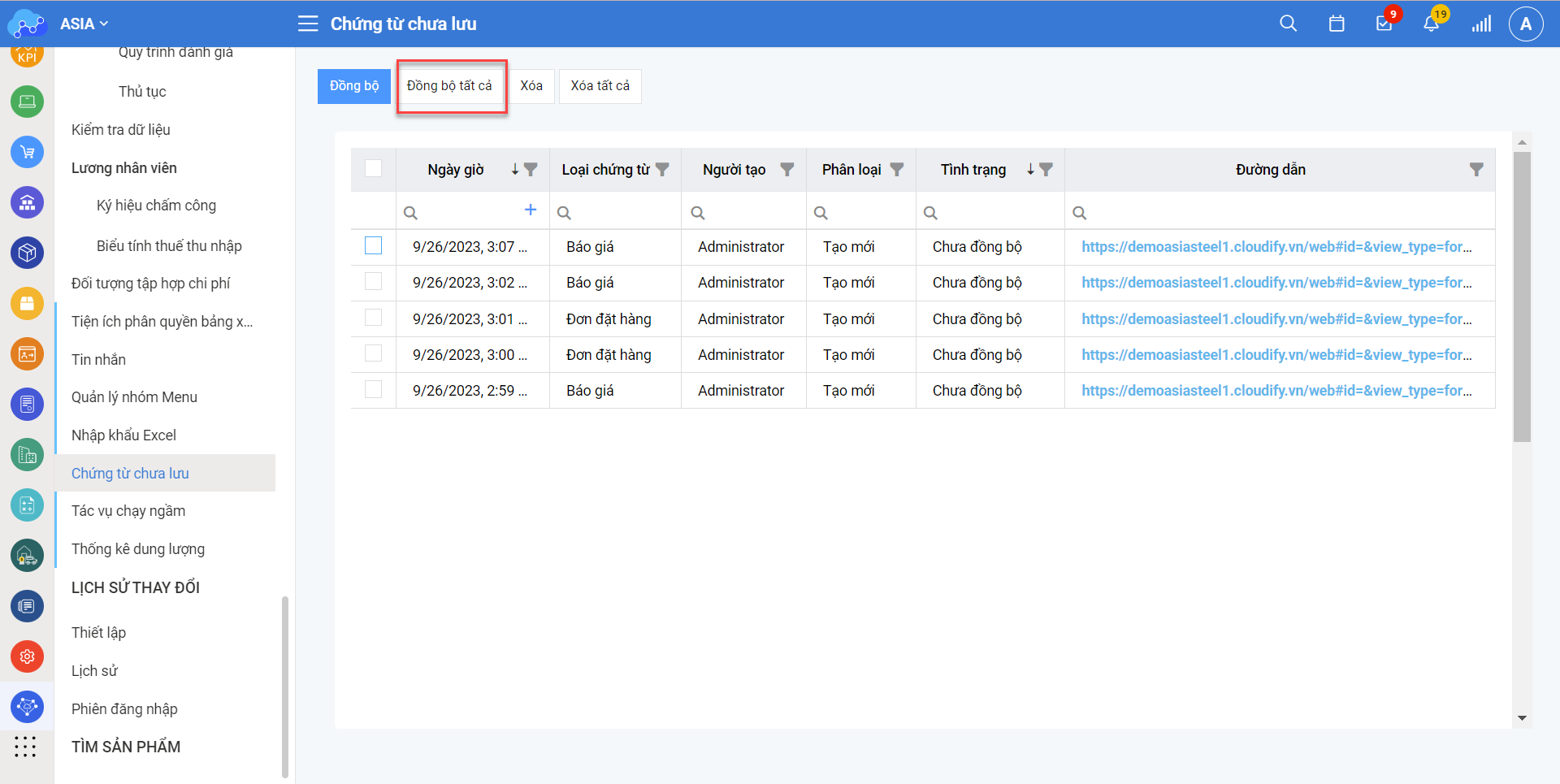Open the notifications bell with badge 19
The width and height of the screenshot is (1560, 784).
coord(1432,24)
